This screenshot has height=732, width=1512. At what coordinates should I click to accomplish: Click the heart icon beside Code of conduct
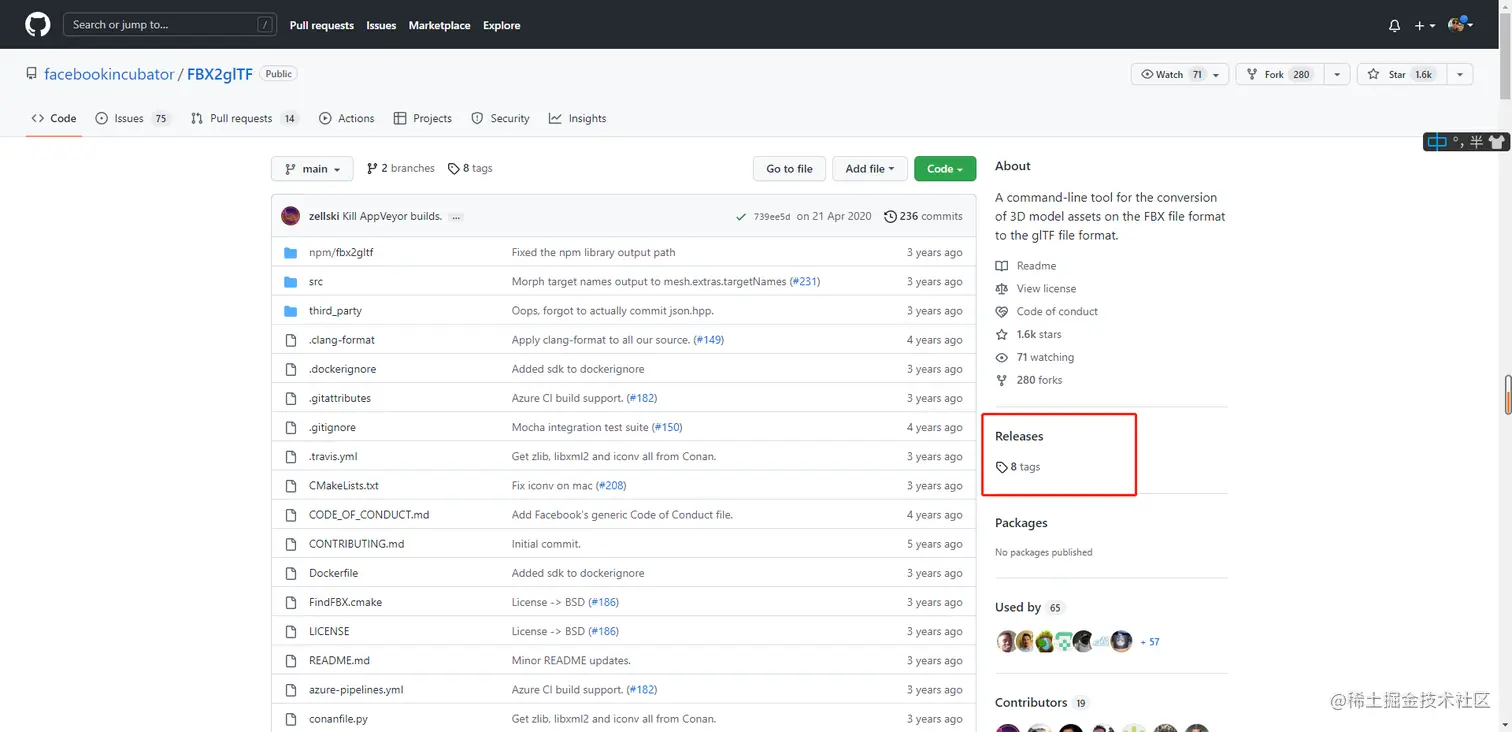[1002, 312]
